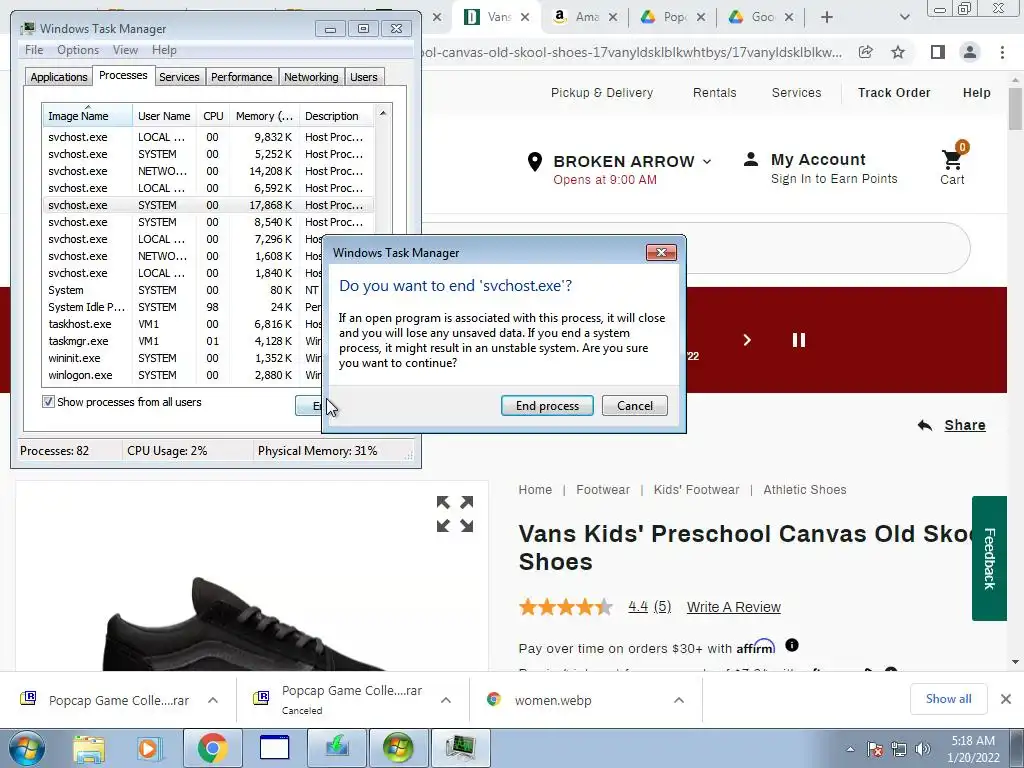Open the Feedback side tab
The image size is (1024, 768).
click(989, 558)
